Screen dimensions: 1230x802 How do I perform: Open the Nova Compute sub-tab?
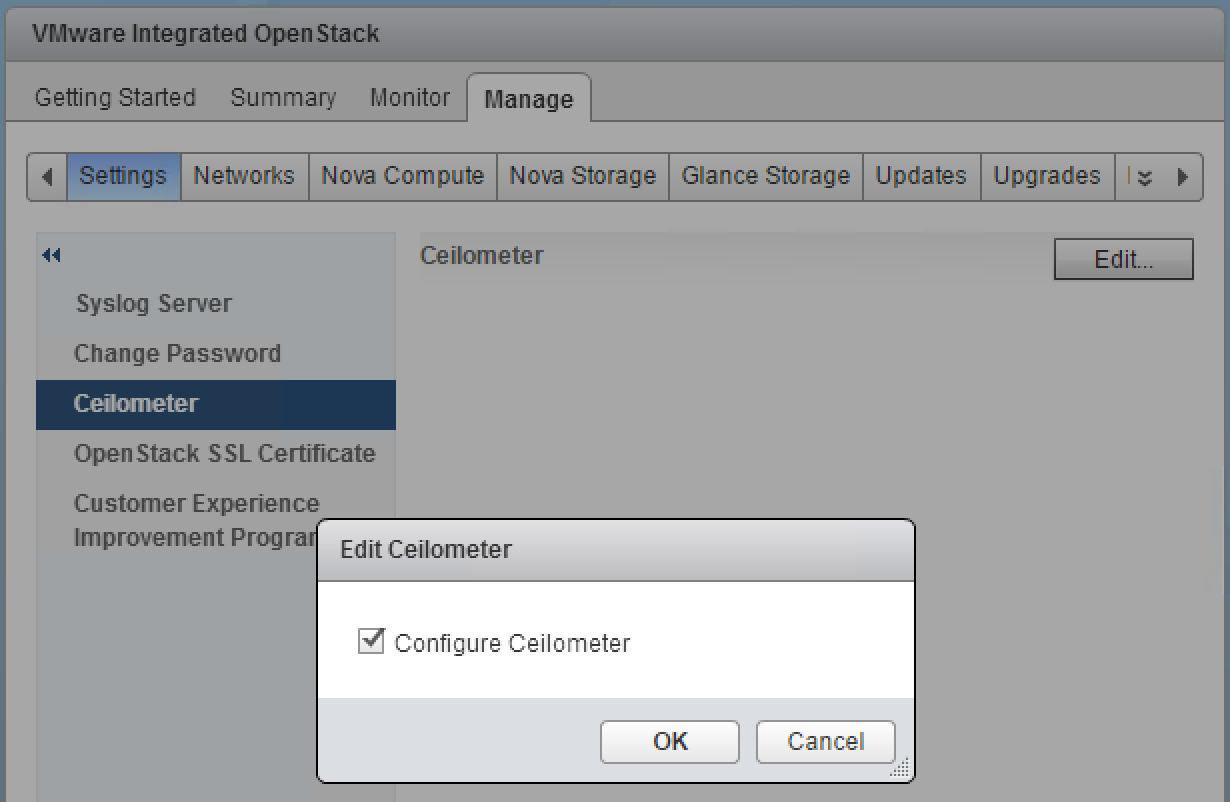click(402, 176)
